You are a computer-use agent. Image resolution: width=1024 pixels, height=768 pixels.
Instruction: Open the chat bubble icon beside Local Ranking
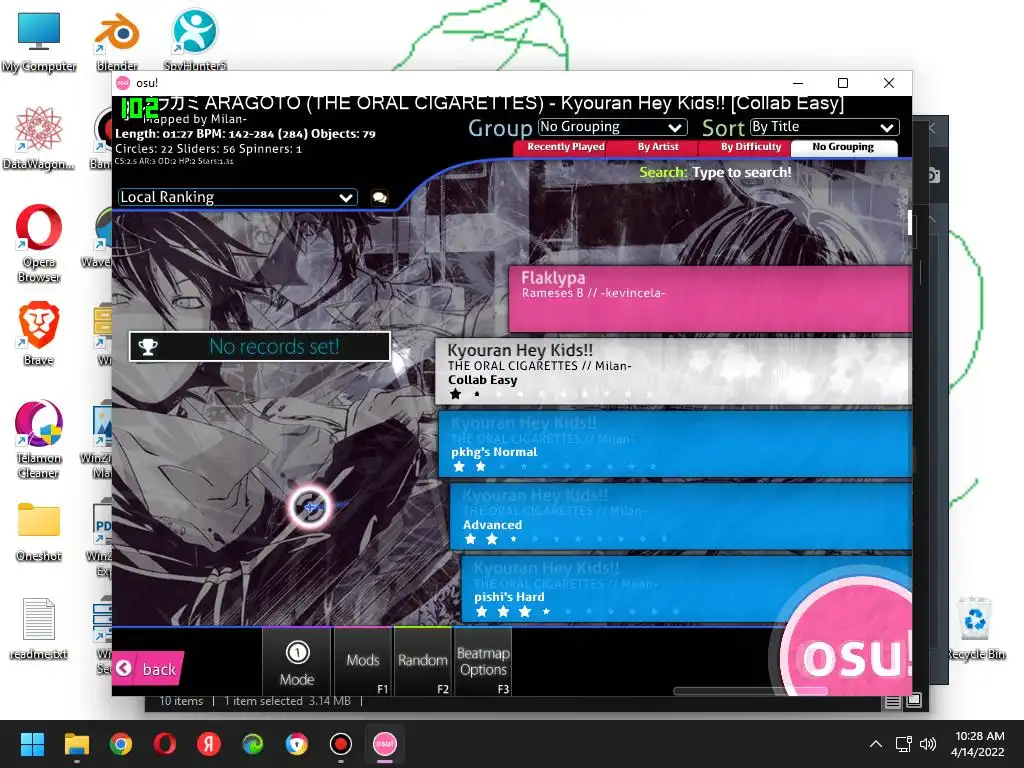(x=379, y=197)
